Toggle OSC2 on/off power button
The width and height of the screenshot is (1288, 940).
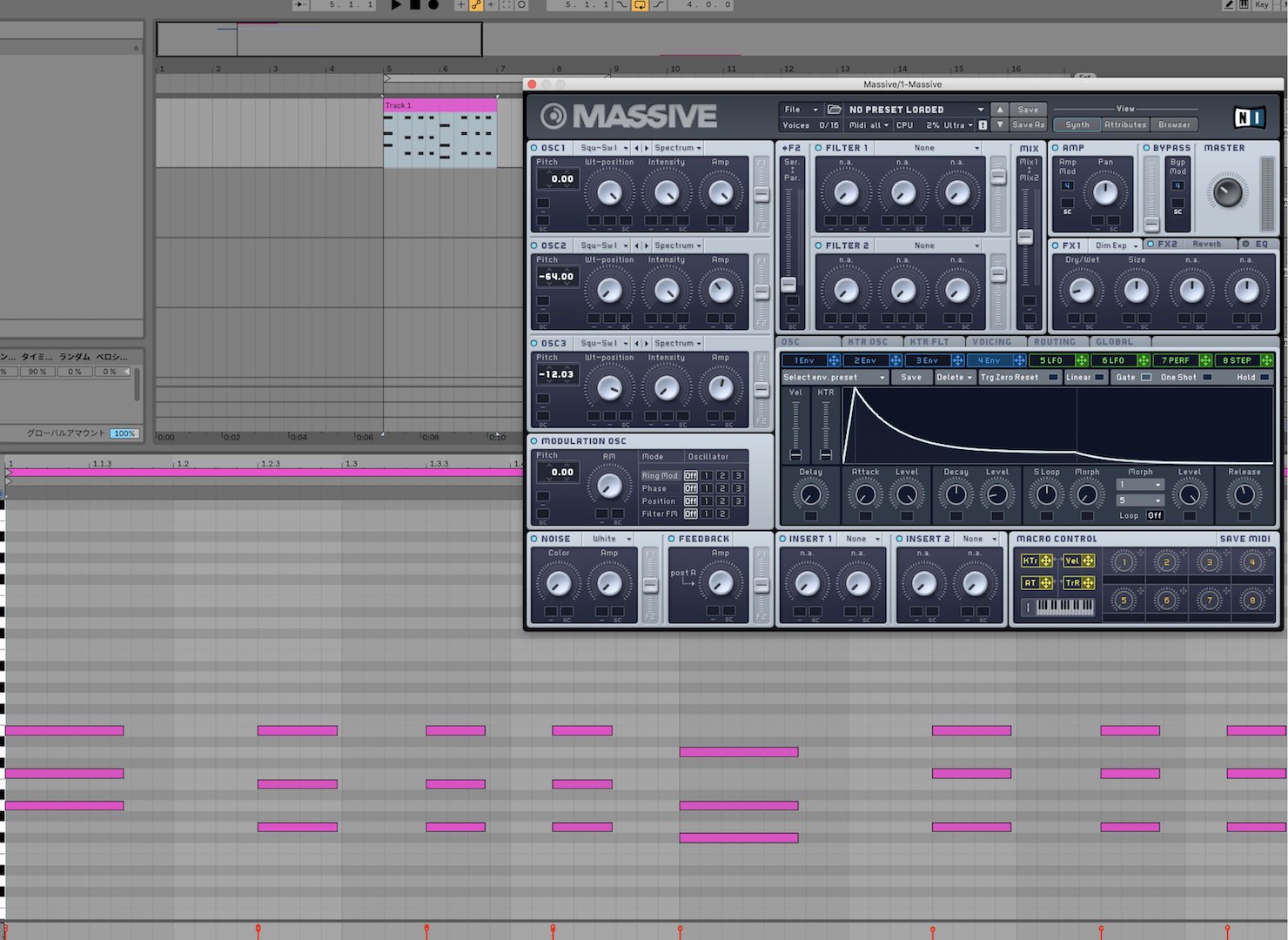pyautogui.click(x=534, y=245)
